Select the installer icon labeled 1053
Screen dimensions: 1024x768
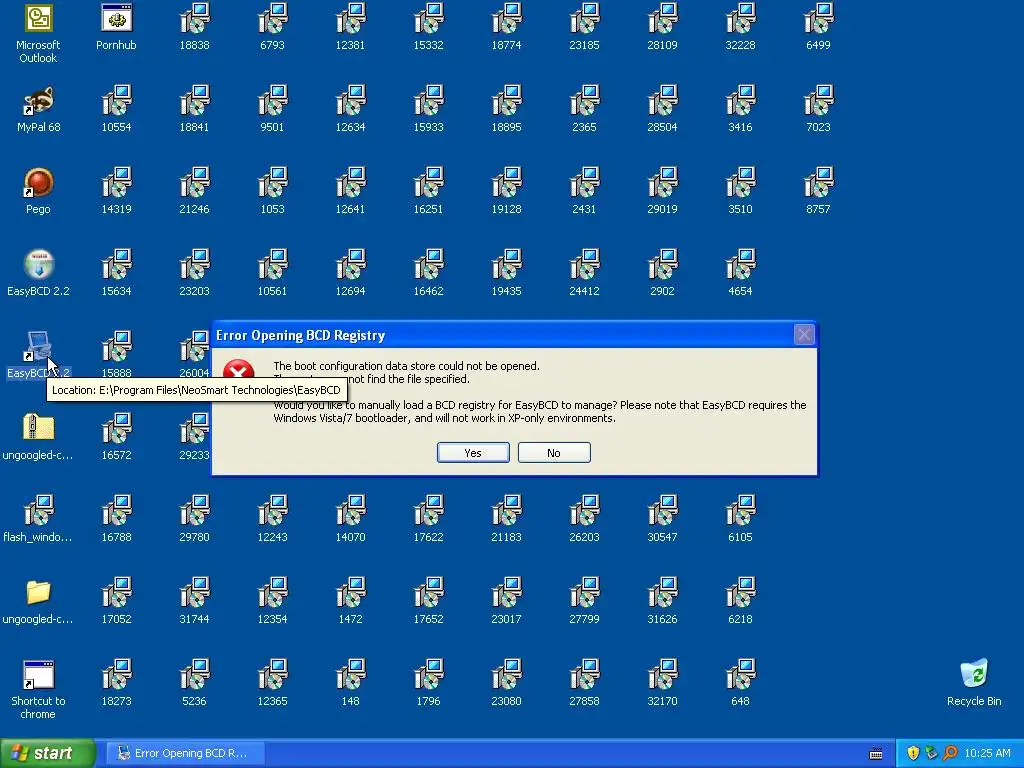click(272, 182)
